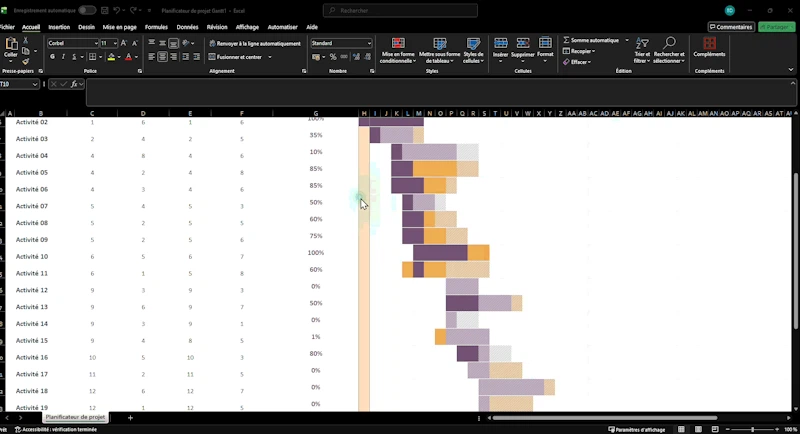The width and height of the screenshot is (800, 434).
Task: Apply the red font color
Action: [129, 57]
